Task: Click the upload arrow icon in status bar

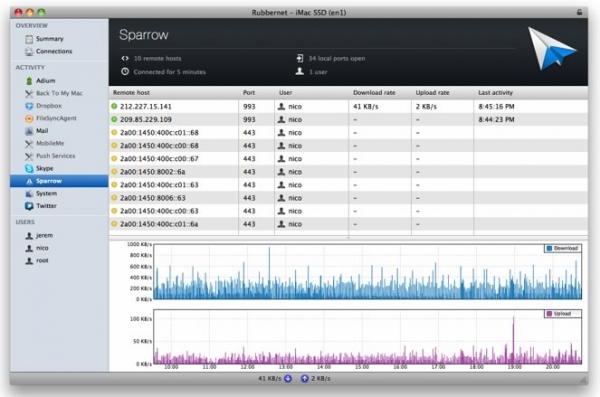Action: click(x=305, y=379)
